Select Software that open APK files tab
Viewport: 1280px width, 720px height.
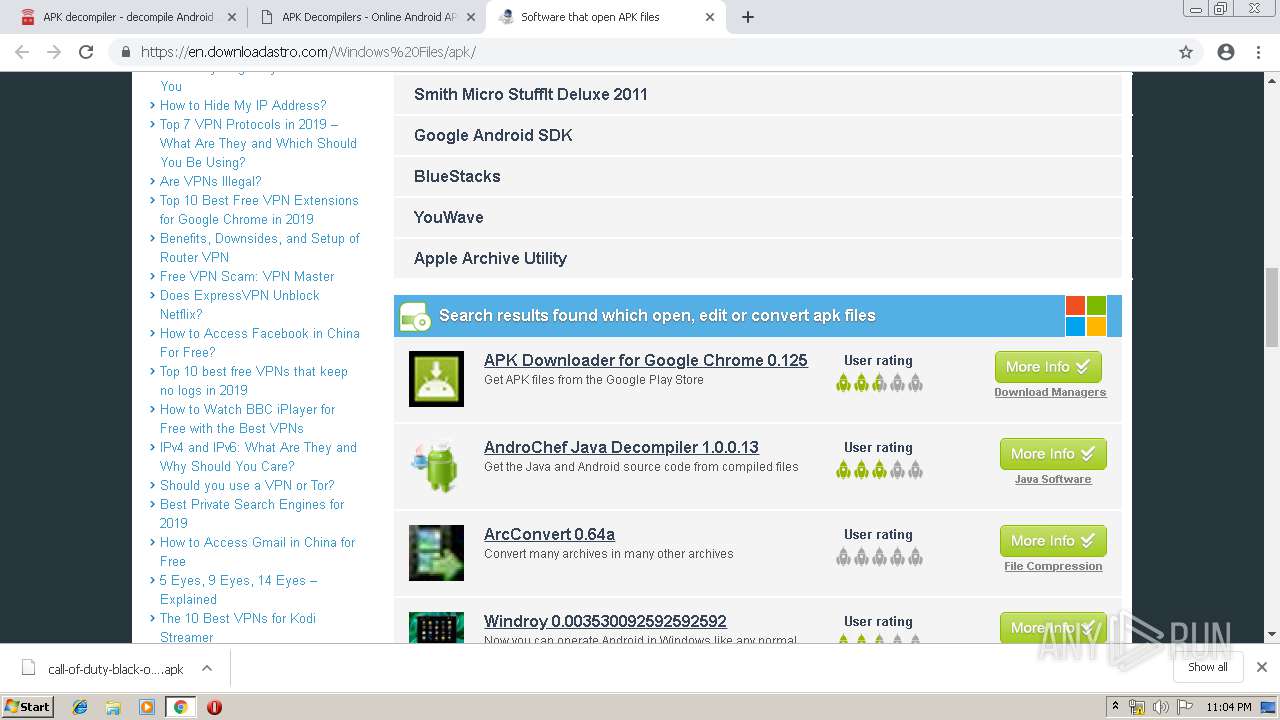[x=607, y=17]
